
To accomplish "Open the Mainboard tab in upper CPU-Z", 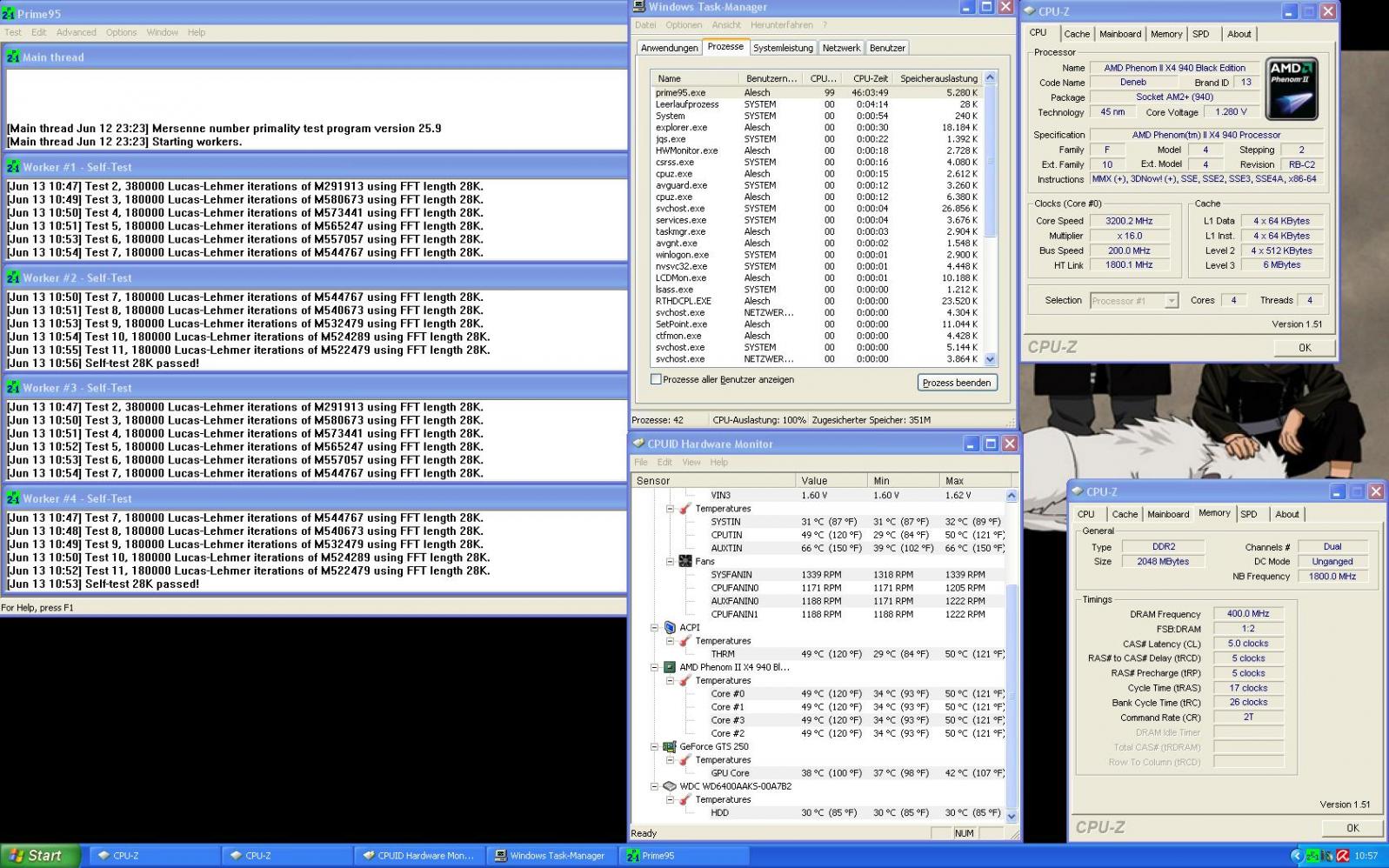I will [1119, 34].
